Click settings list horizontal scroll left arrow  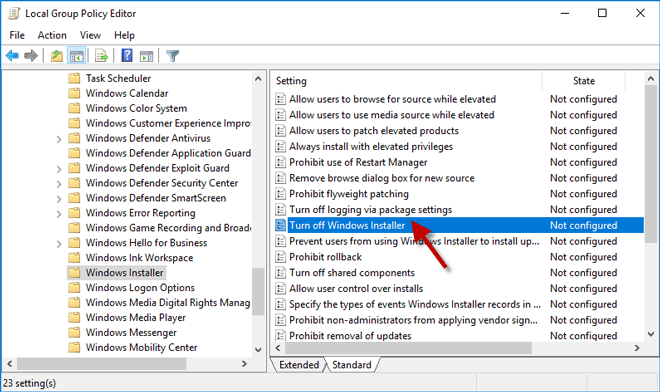(278, 348)
